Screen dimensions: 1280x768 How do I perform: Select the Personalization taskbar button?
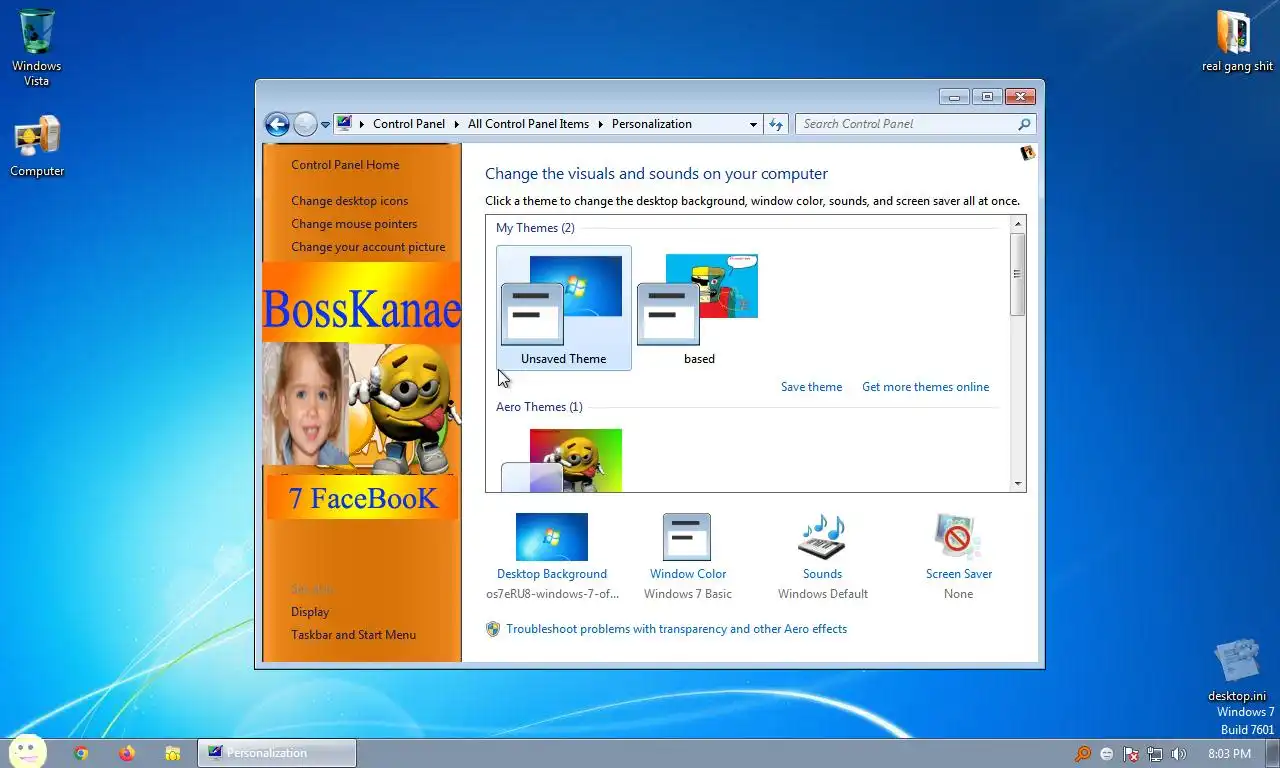coord(277,753)
